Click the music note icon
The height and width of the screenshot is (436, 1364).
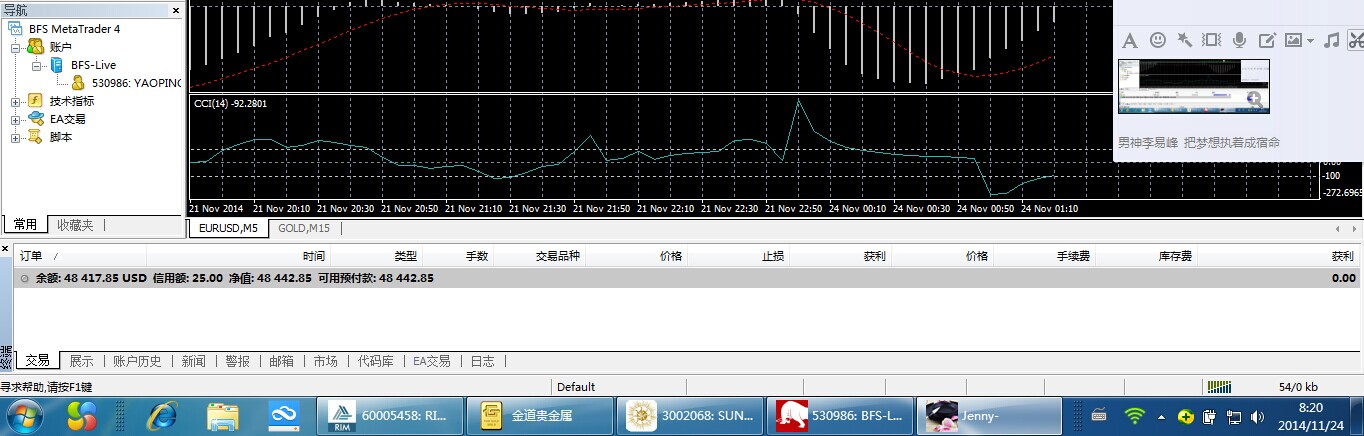click(1331, 40)
